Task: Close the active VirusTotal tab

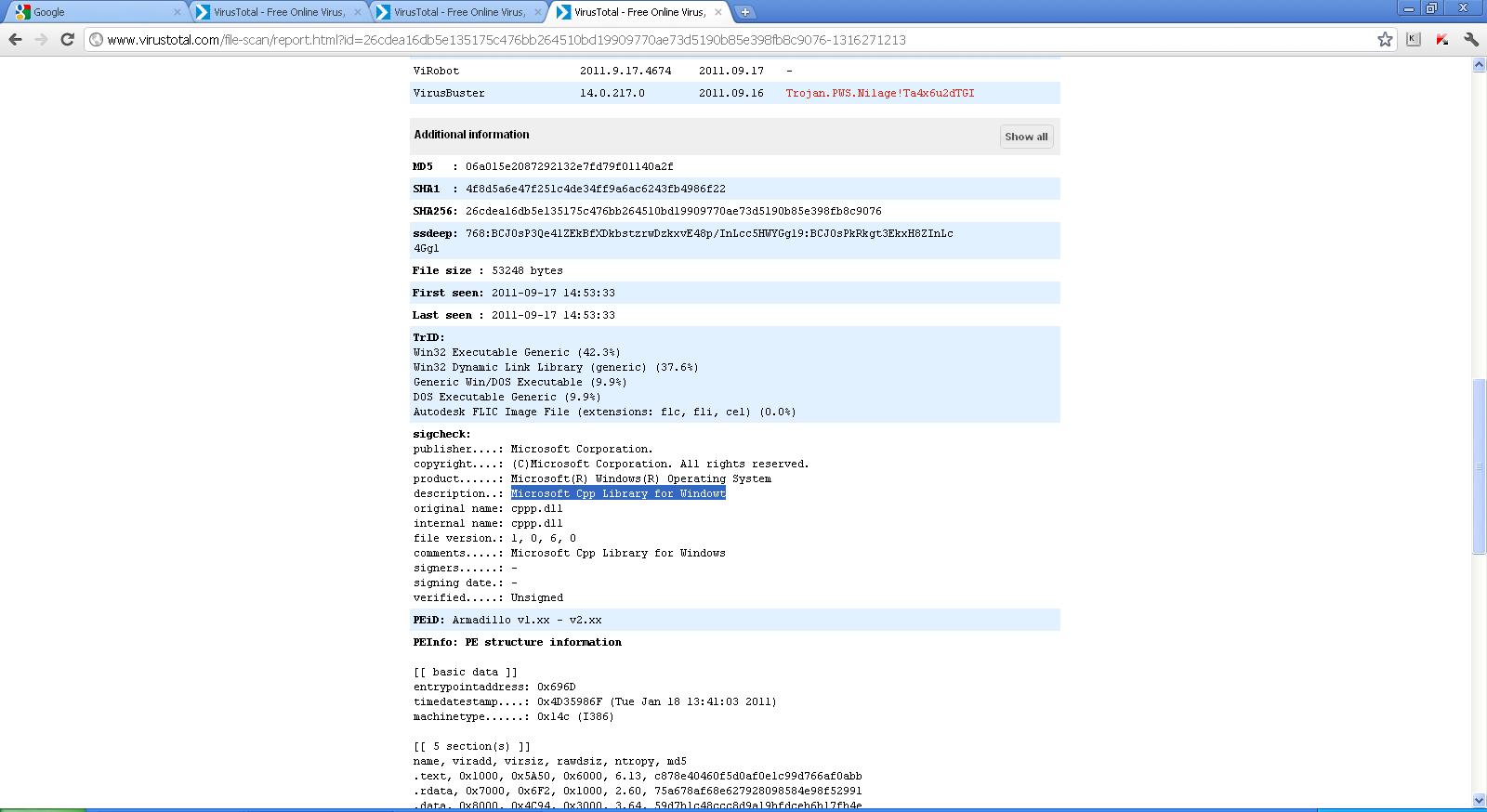Action: point(718,12)
